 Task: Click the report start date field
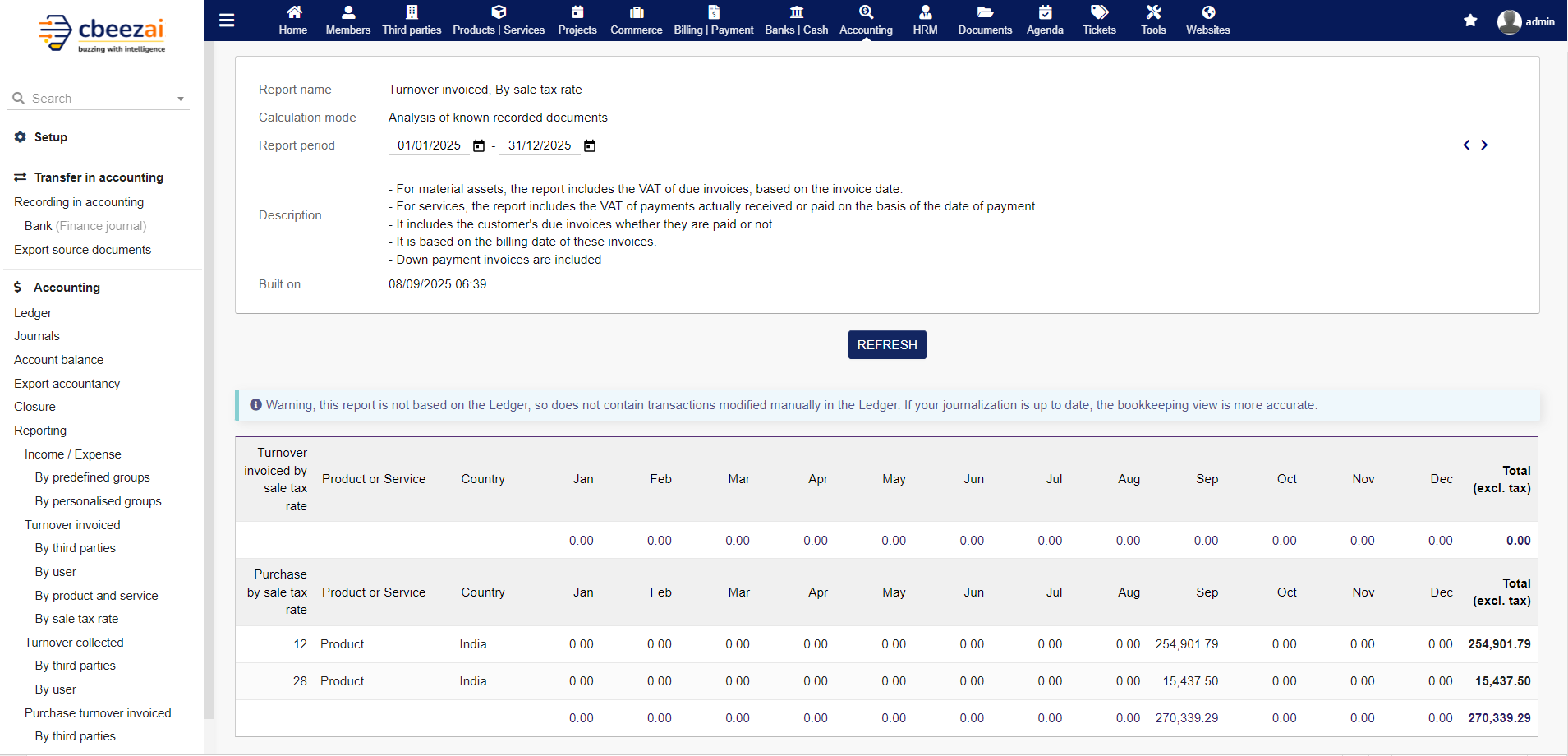[x=429, y=145]
